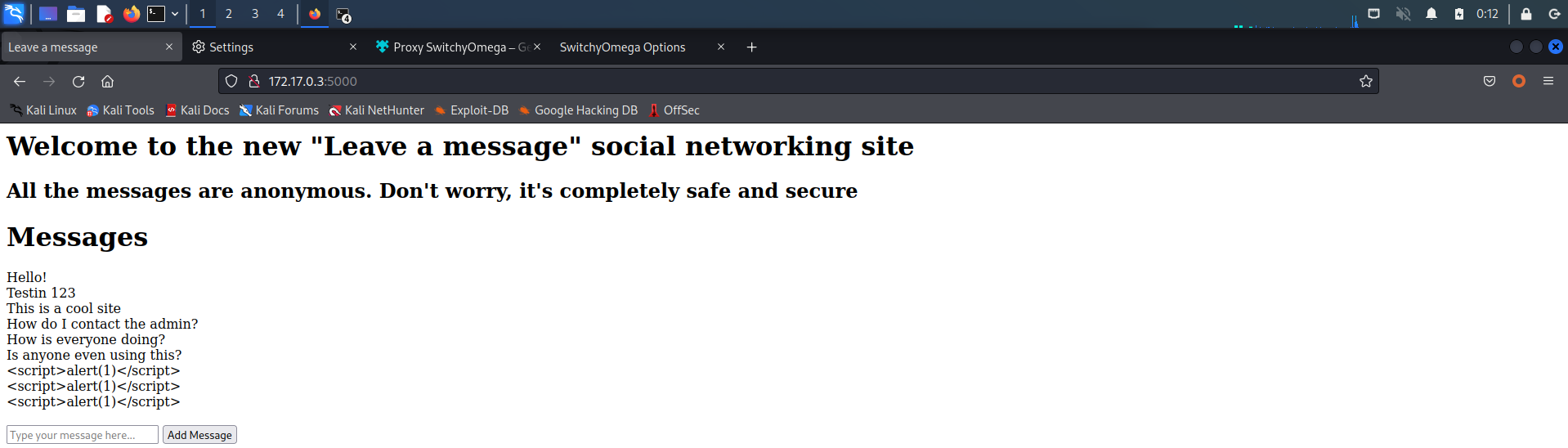Open the Kali Tools bookmark

click(x=120, y=110)
